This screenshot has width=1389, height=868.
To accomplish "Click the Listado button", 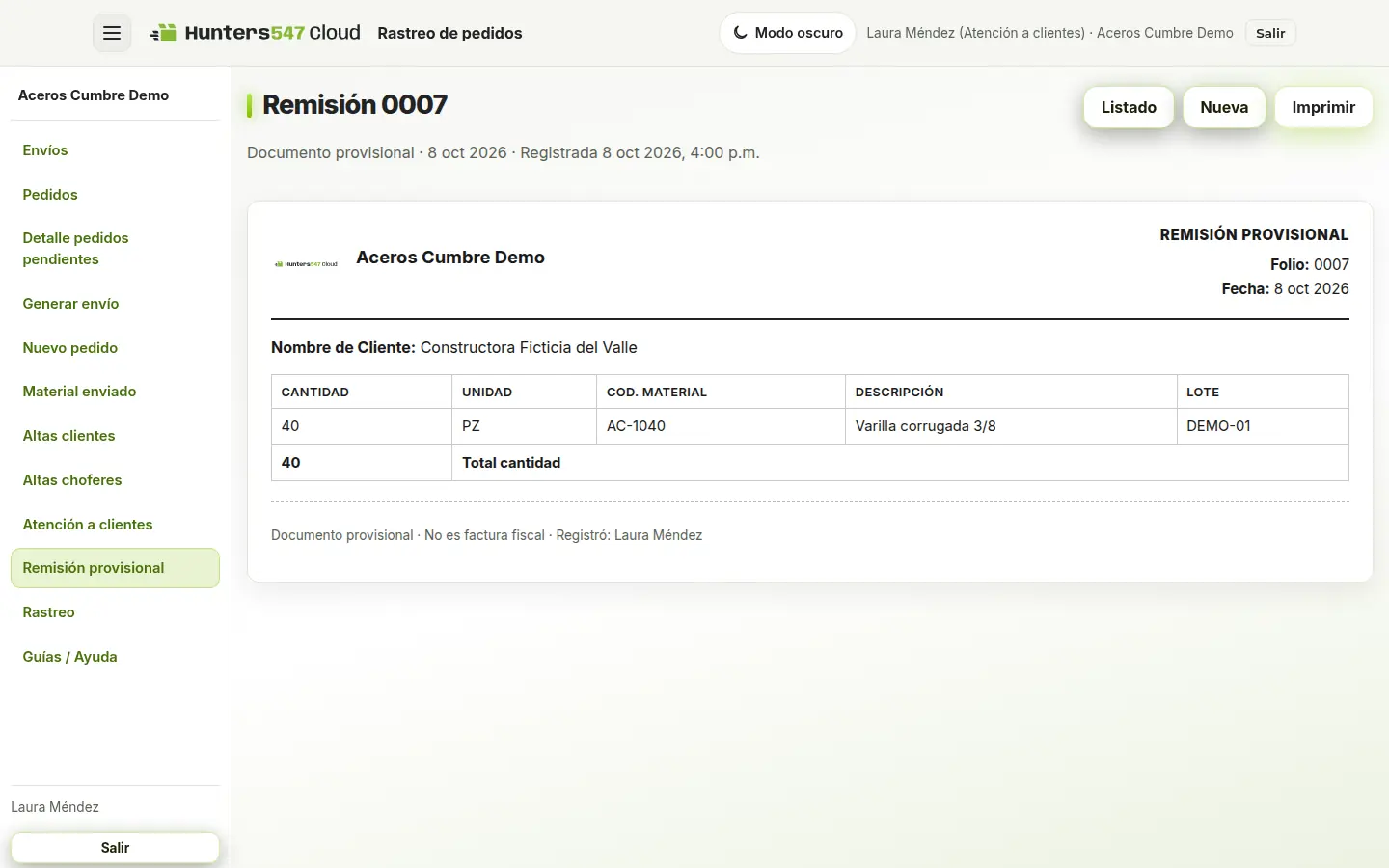I will coord(1129,107).
